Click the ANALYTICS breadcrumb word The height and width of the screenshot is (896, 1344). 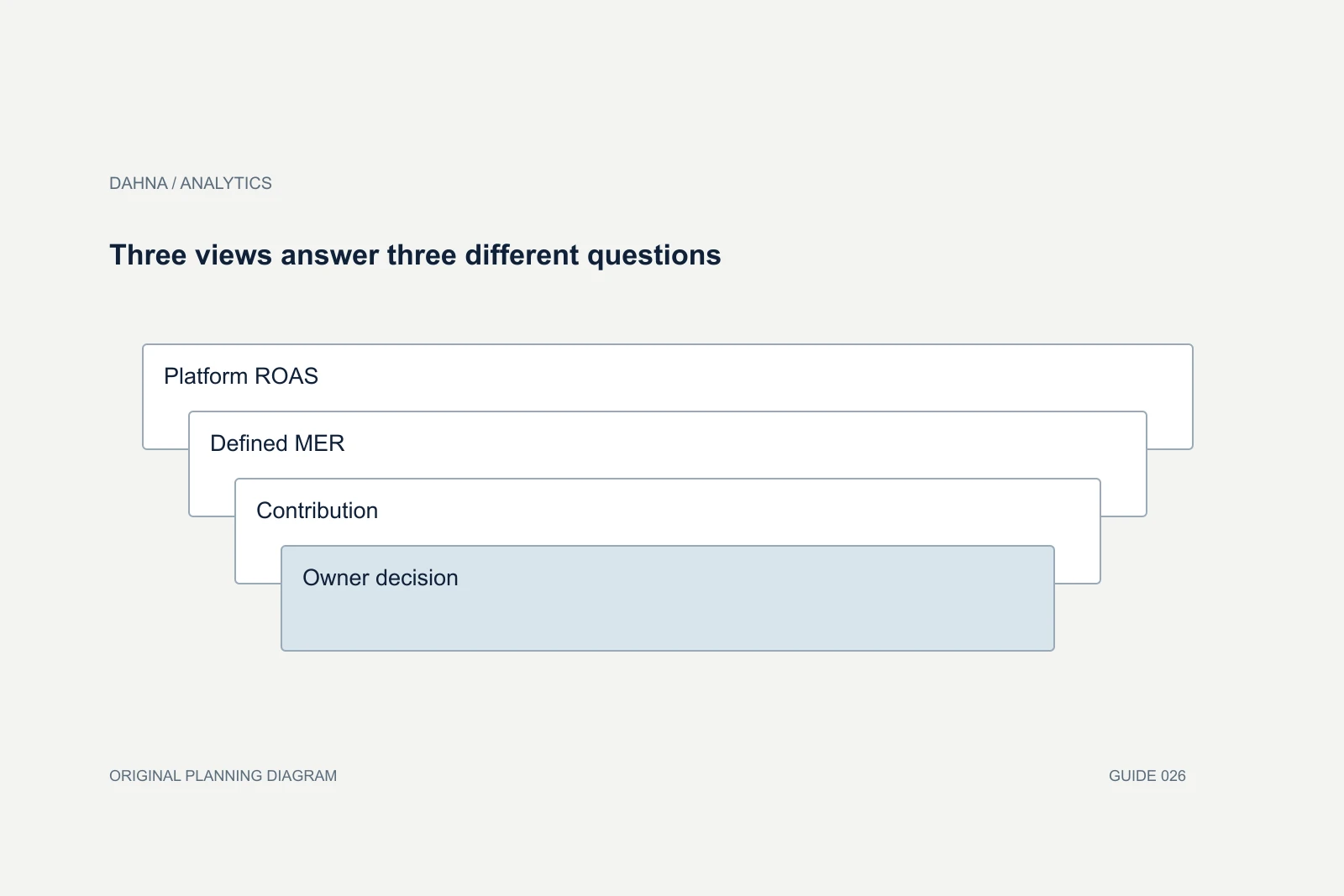point(226,183)
